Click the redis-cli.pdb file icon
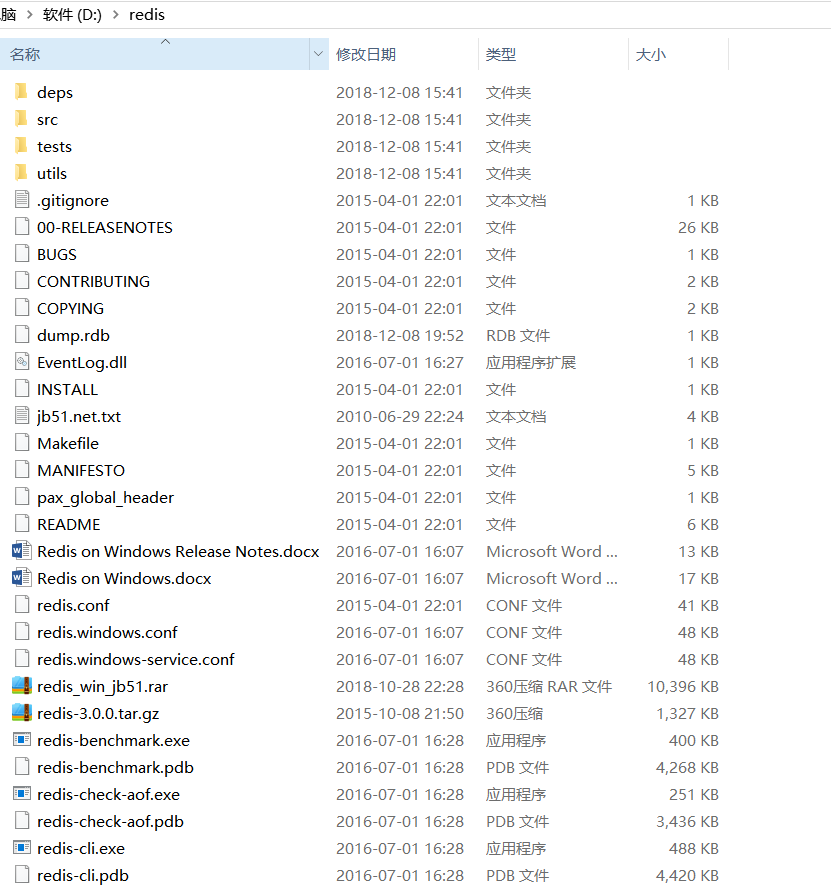Screen dimensions: 831x890 tap(22, 875)
